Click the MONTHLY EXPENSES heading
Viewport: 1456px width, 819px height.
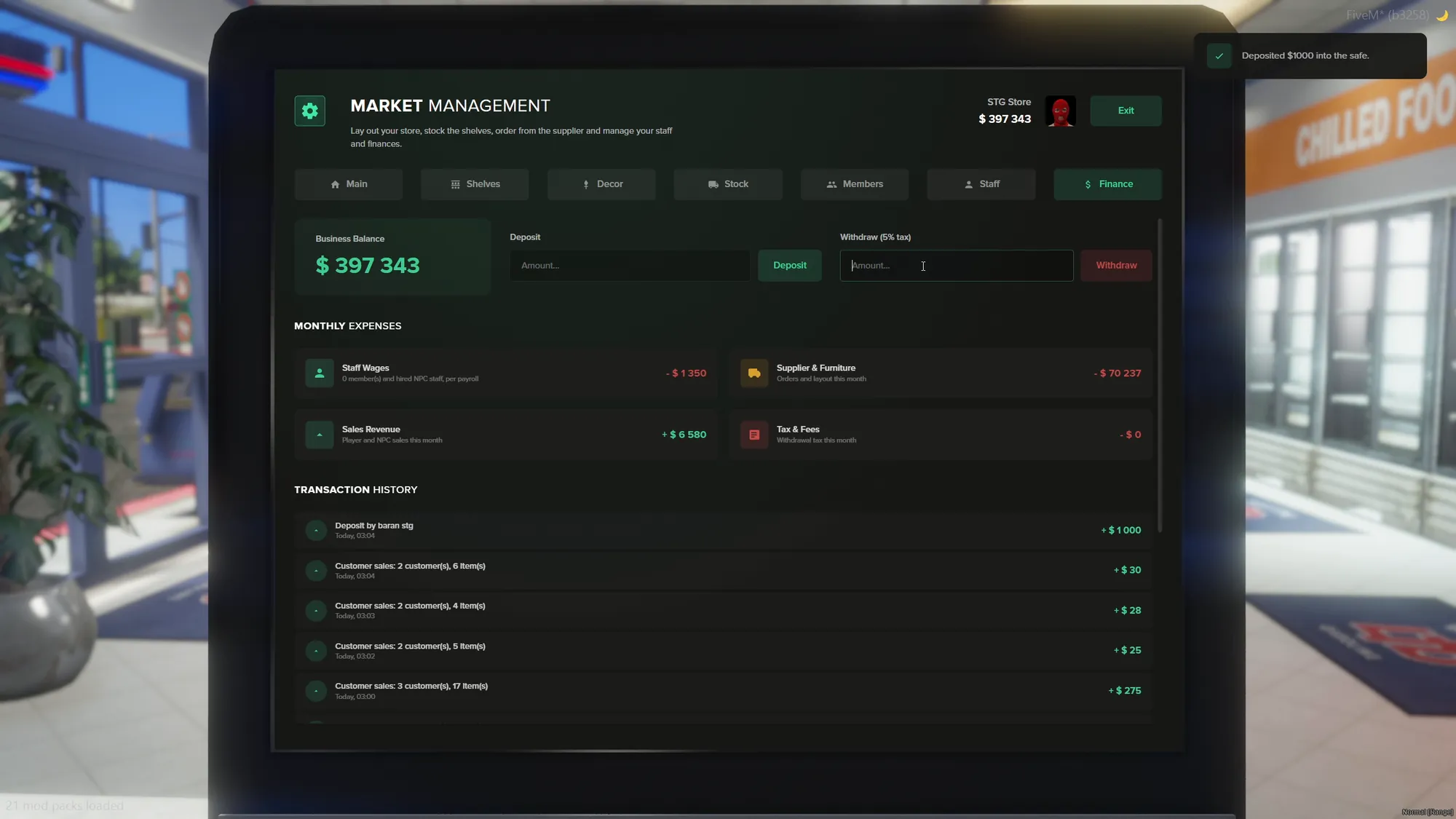pos(348,326)
